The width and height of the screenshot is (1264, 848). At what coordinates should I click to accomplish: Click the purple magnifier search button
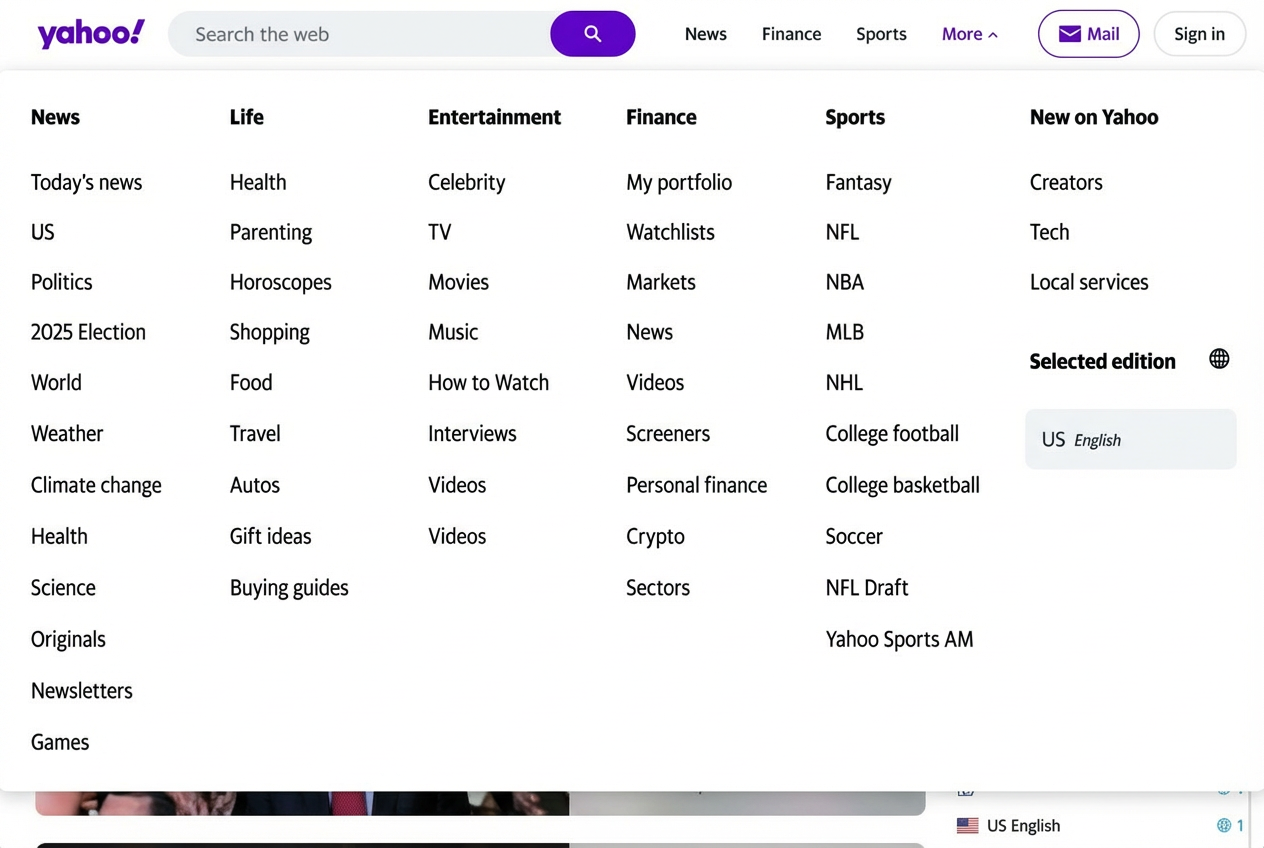tap(593, 34)
